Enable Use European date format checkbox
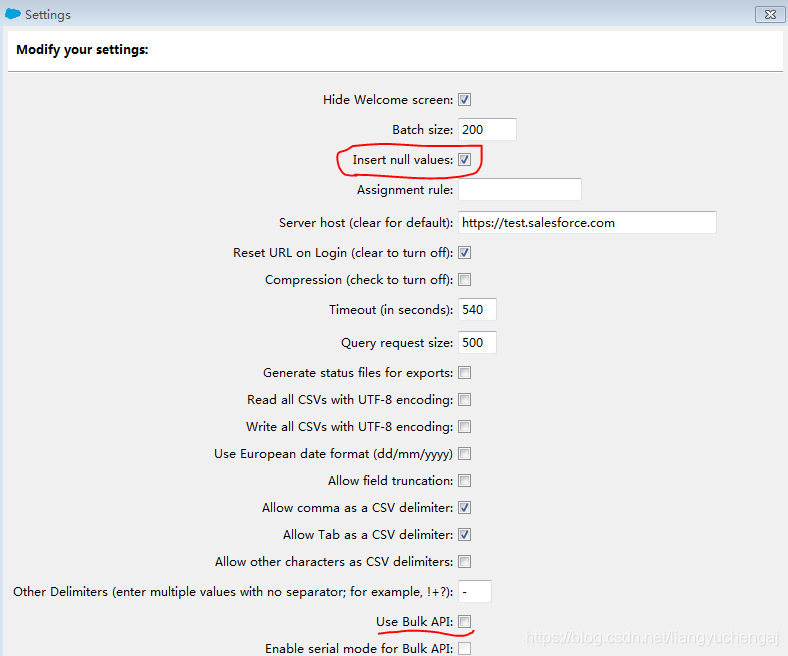 pyautogui.click(x=464, y=454)
